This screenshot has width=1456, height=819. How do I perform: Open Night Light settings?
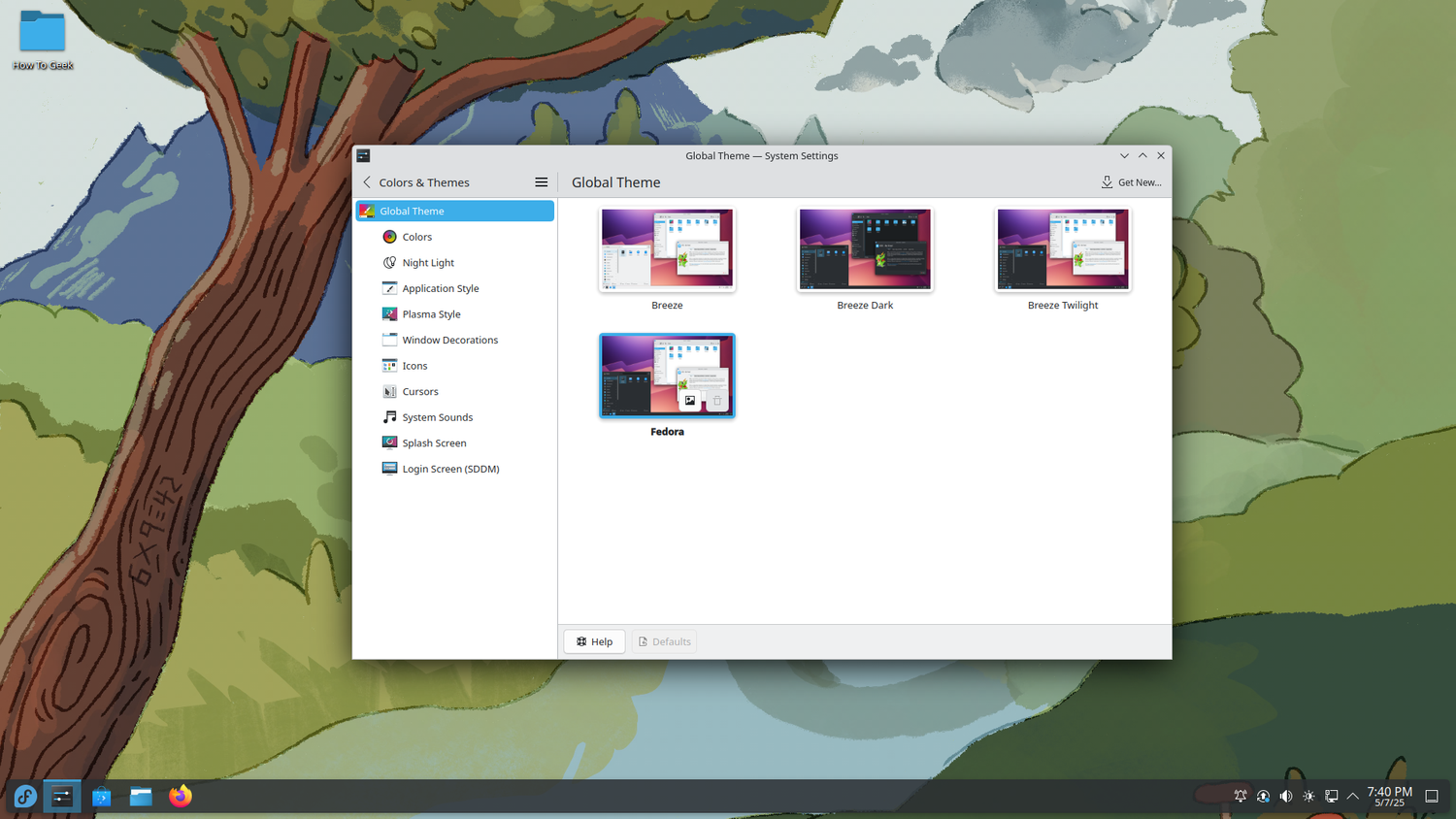pyautogui.click(x=454, y=262)
